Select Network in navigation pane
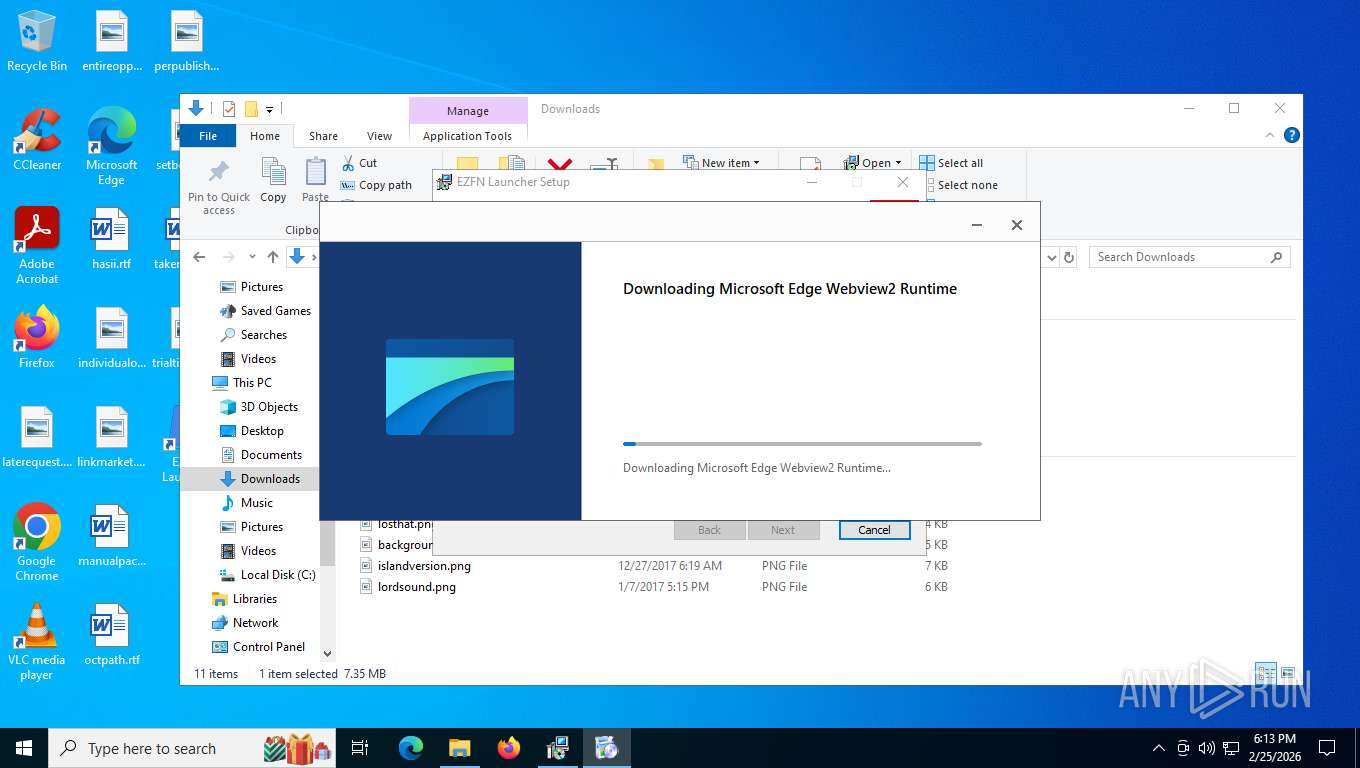 pyautogui.click(x=245, y=623)
